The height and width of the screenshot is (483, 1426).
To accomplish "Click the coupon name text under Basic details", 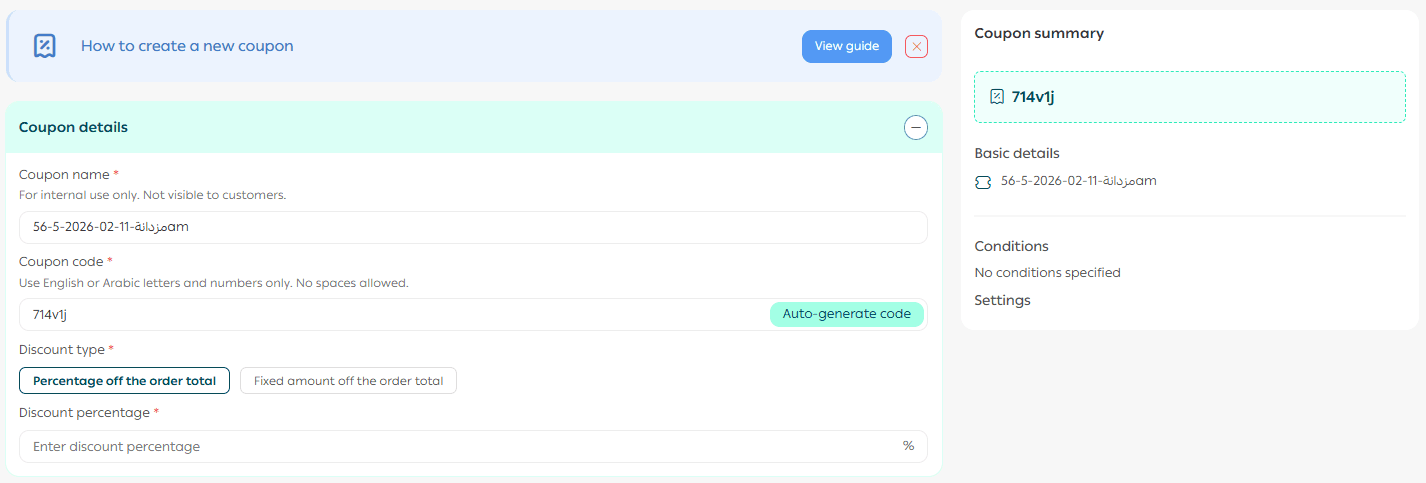I will tap(1078, 181).
